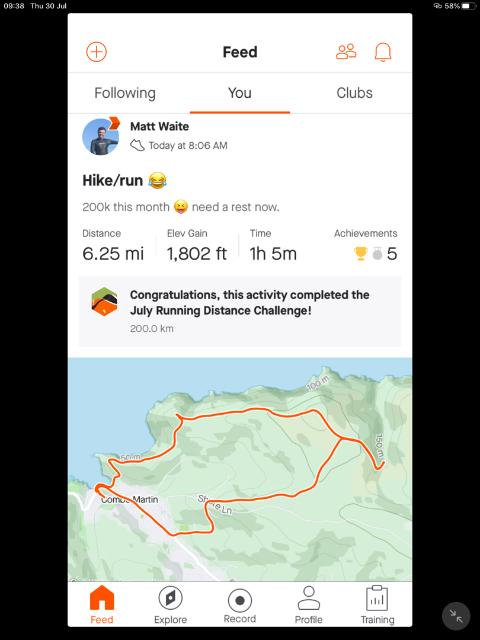Tap the battery indicator in status bar
Image resolution: width=480 pixels, height=640 pixels.
tap(469, 6)
